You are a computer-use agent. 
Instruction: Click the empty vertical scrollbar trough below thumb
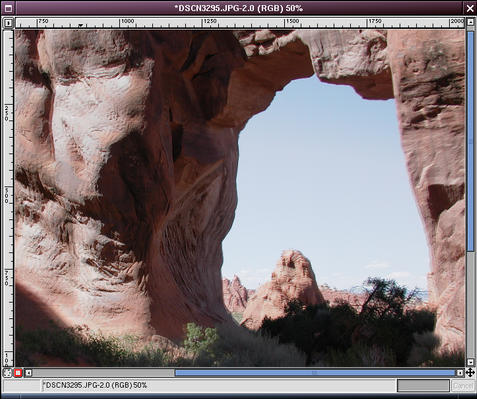(x=470, y=305)
